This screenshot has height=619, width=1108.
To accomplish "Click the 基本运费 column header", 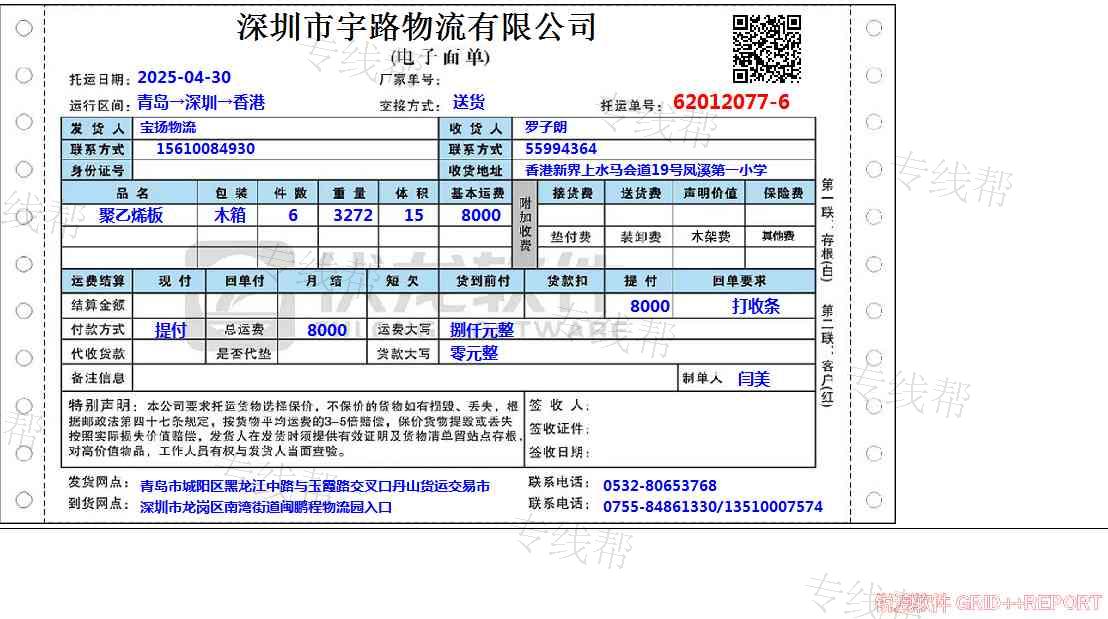I will 478,194.
